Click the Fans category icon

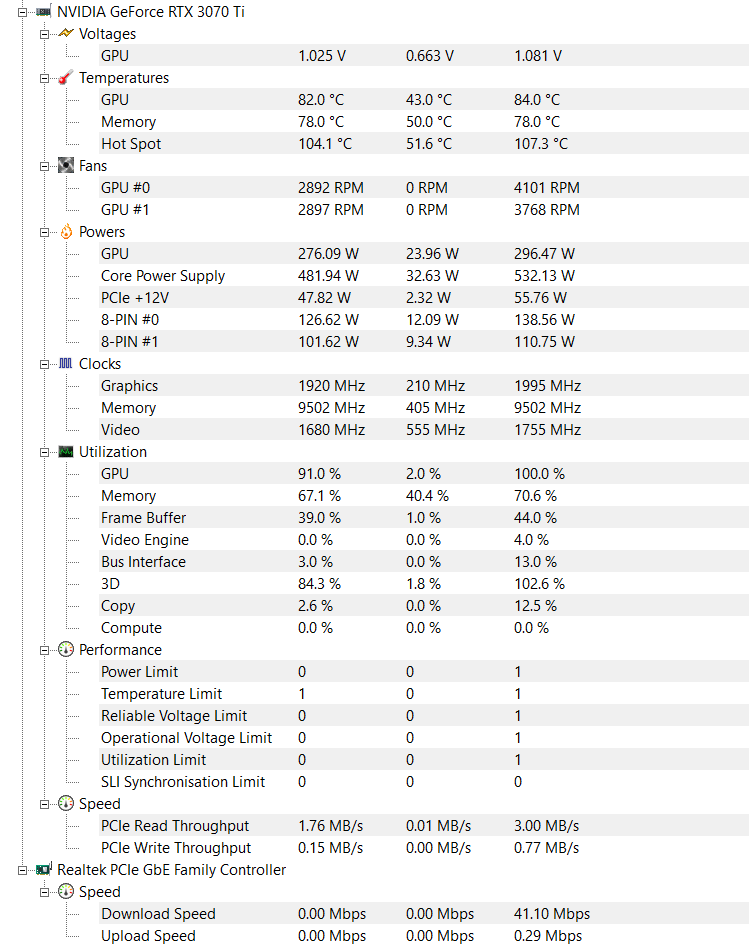[66, 166]
